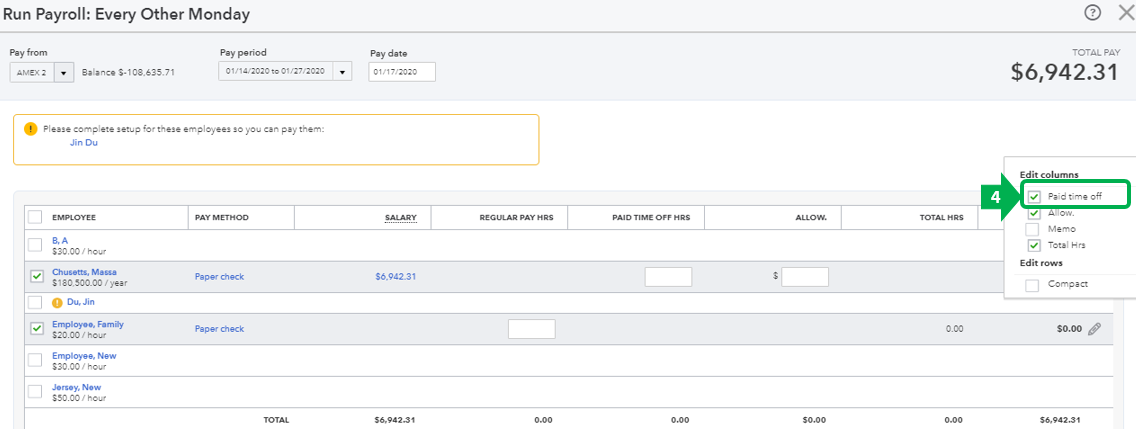Click Paper check for Employee, Family
Viewport: 1136px width, 429px height.
[x=220, y=329]
